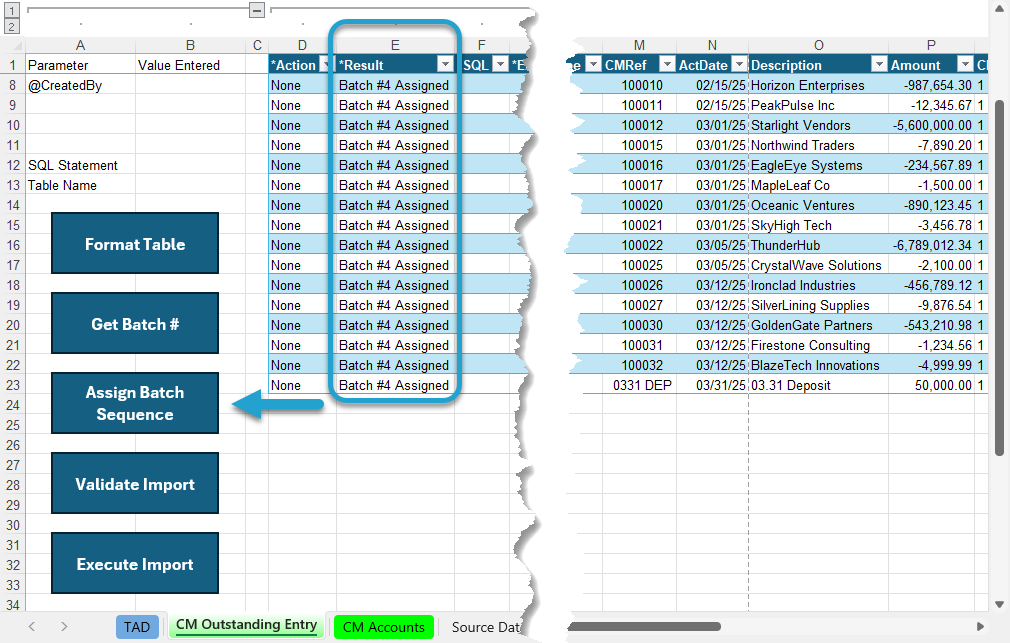The image size is (1010, 643).
Task: Select the 03/31/25 ActDate cell
Action: coord(712,385)
